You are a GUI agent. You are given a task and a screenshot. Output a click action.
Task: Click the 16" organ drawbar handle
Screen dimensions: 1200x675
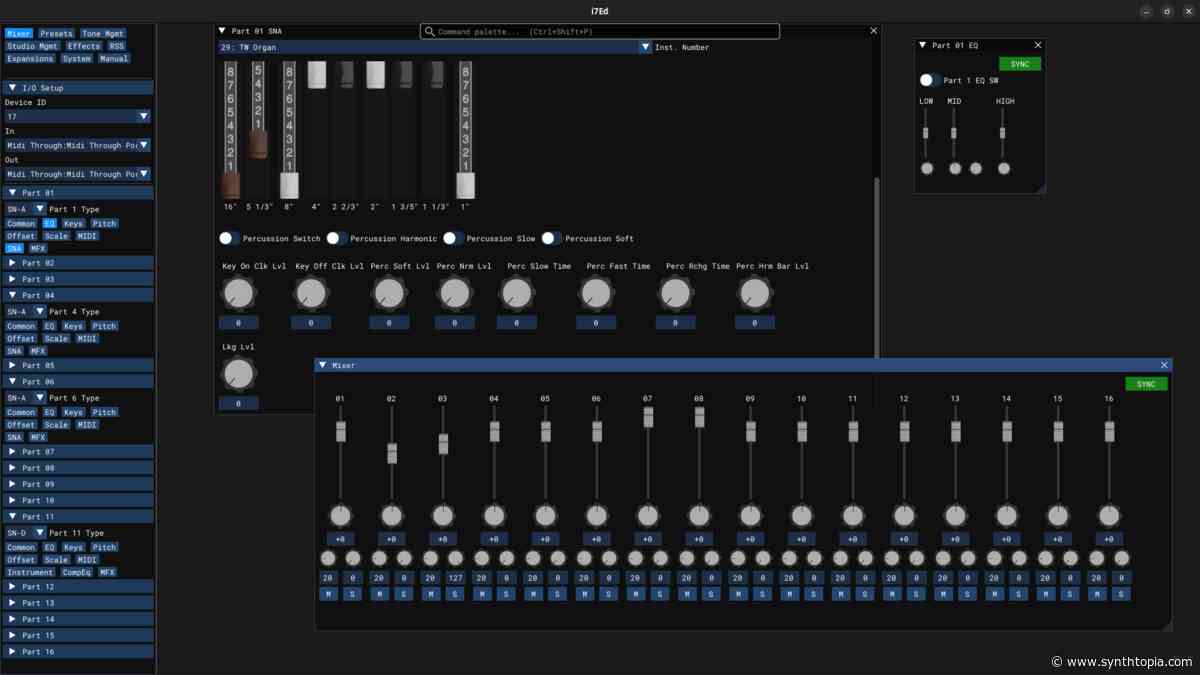click(x=231, y=185)
